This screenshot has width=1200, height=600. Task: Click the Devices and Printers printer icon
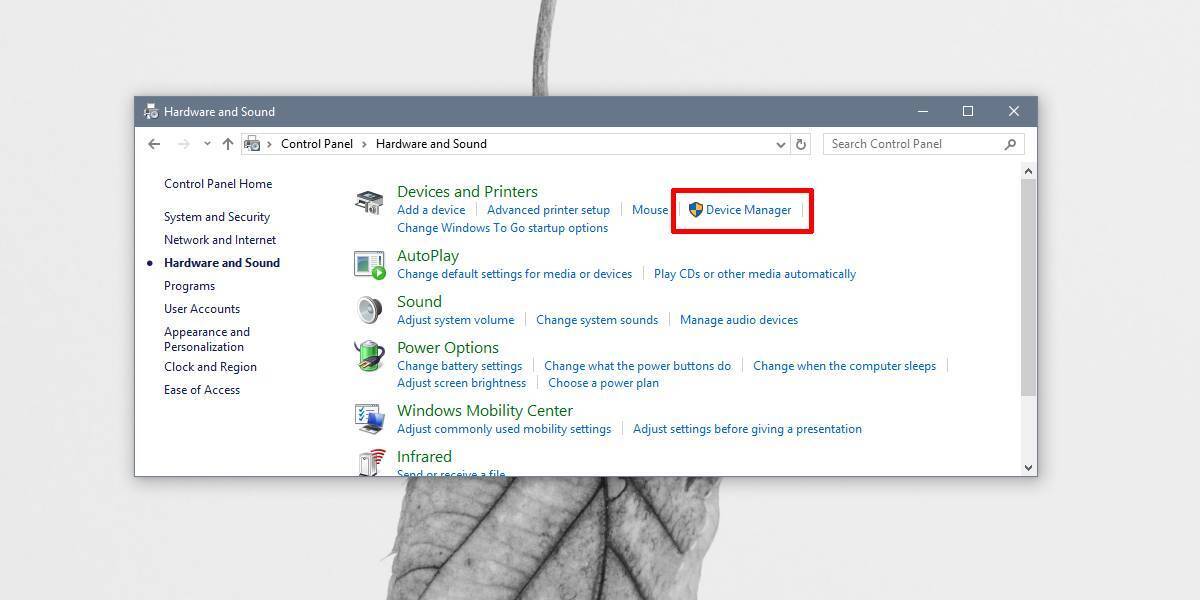(369, 200)
